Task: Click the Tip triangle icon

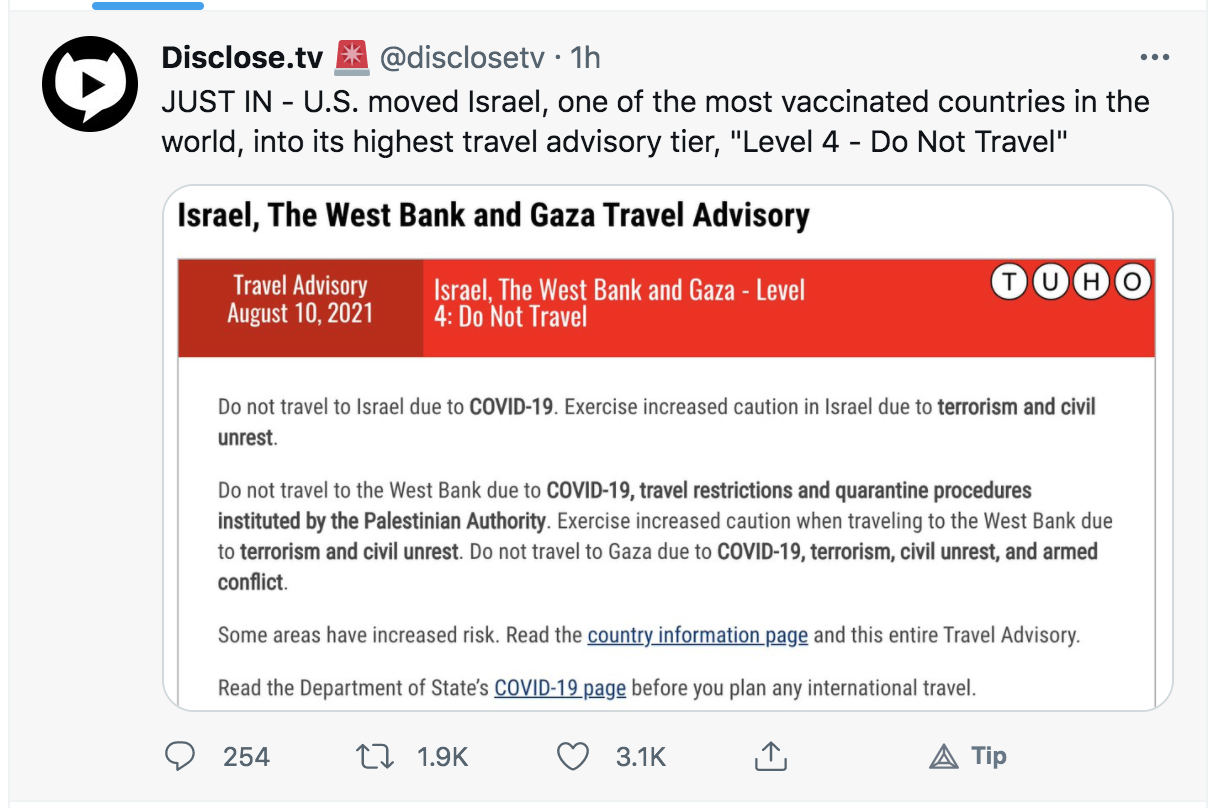Action: coord(943,757)
